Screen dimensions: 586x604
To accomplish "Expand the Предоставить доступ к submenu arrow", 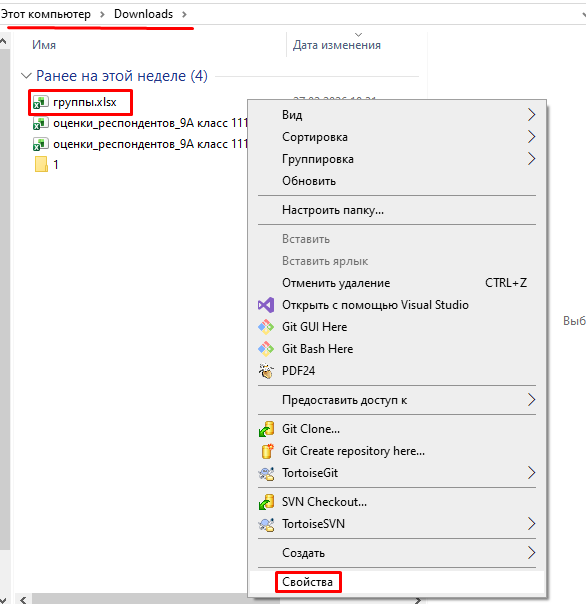I will (x=531, y=400).
